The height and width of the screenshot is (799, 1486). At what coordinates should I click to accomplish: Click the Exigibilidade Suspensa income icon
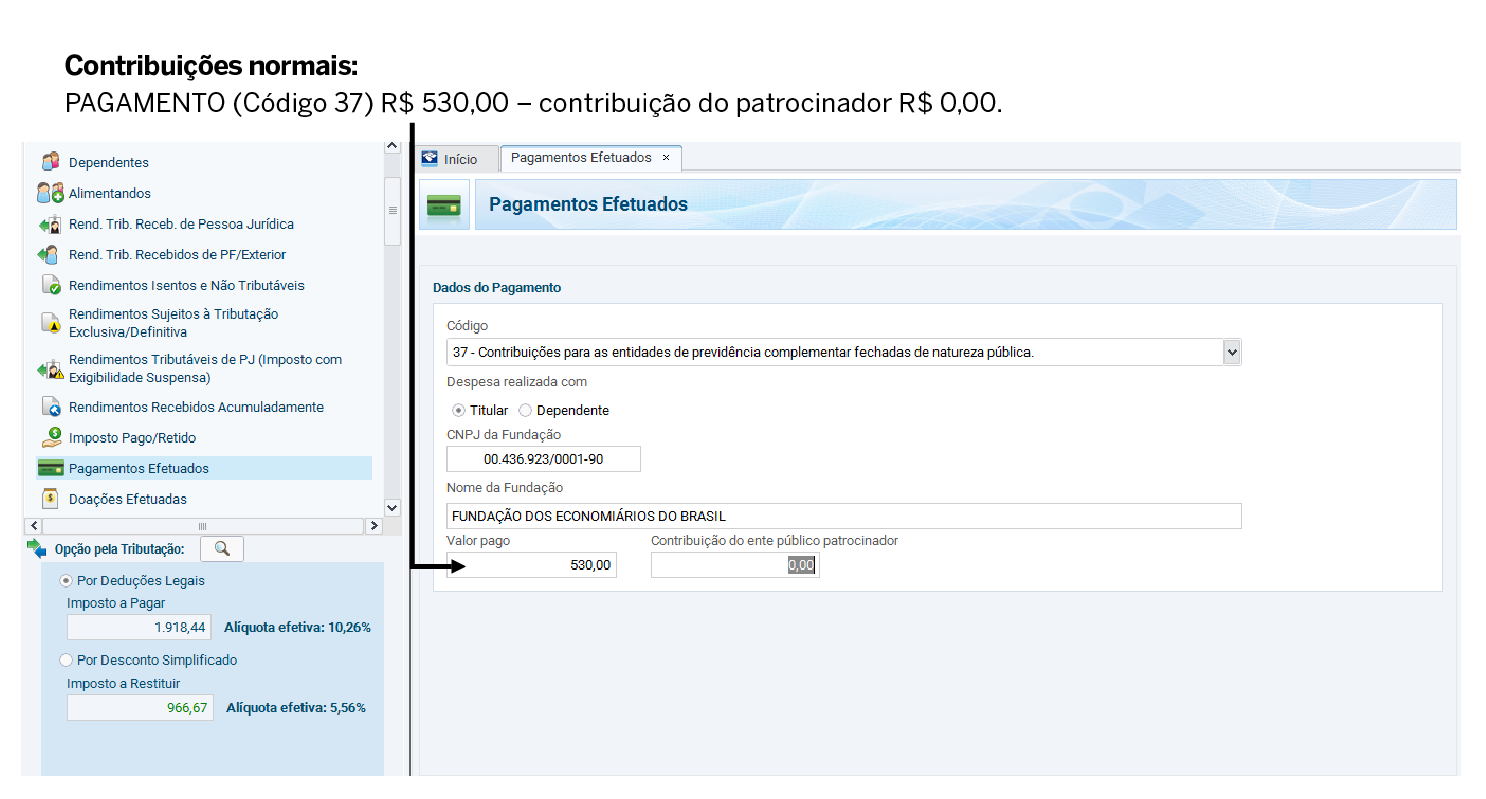point(50,369)
